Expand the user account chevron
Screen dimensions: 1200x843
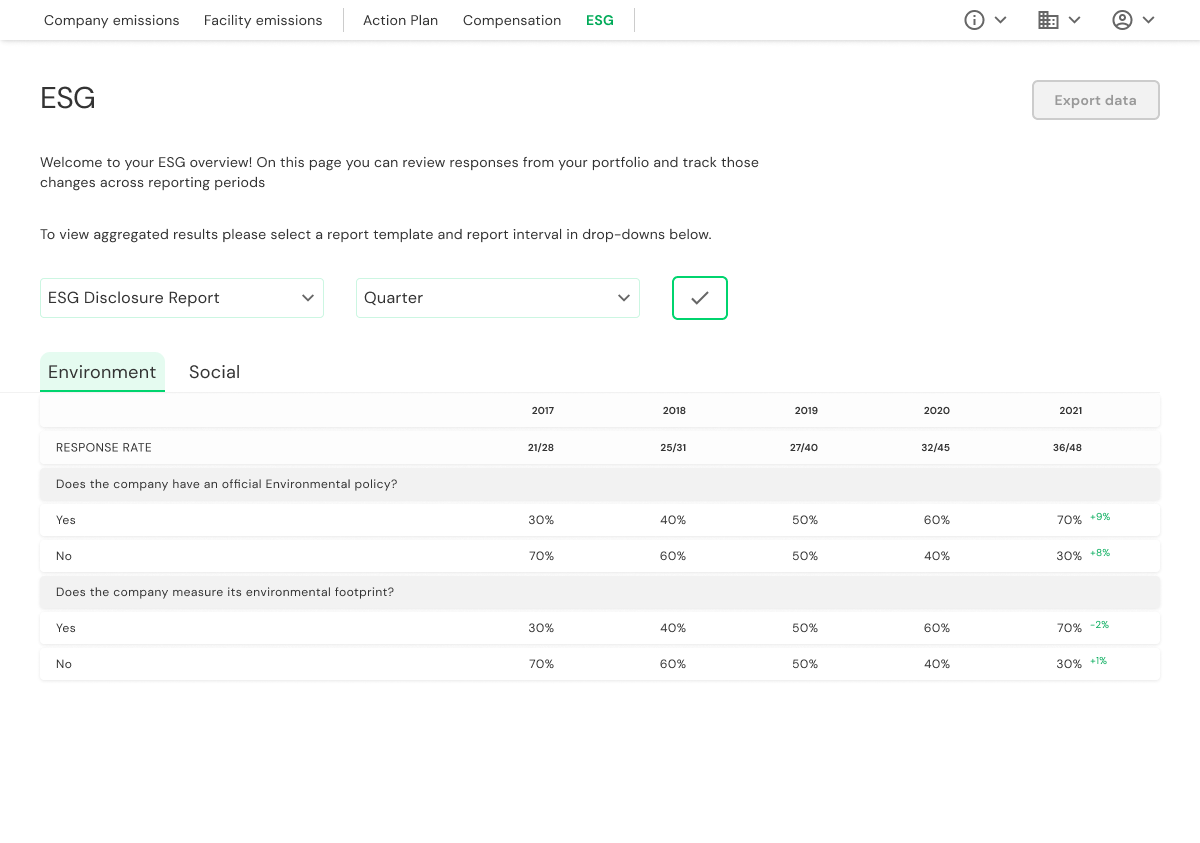click(1148, 20)
